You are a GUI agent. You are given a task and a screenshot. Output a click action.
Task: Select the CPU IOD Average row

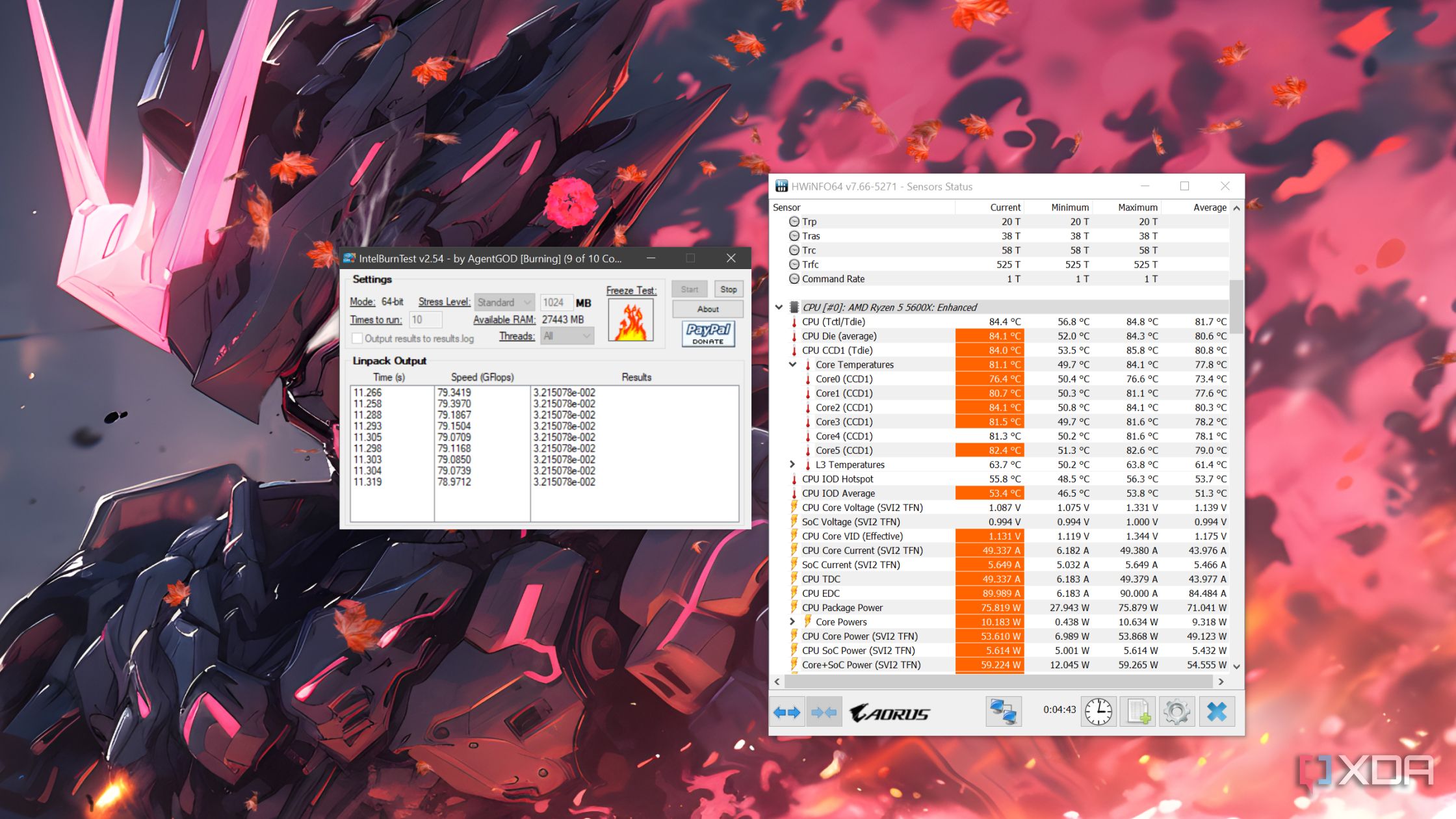(1000, 493)
